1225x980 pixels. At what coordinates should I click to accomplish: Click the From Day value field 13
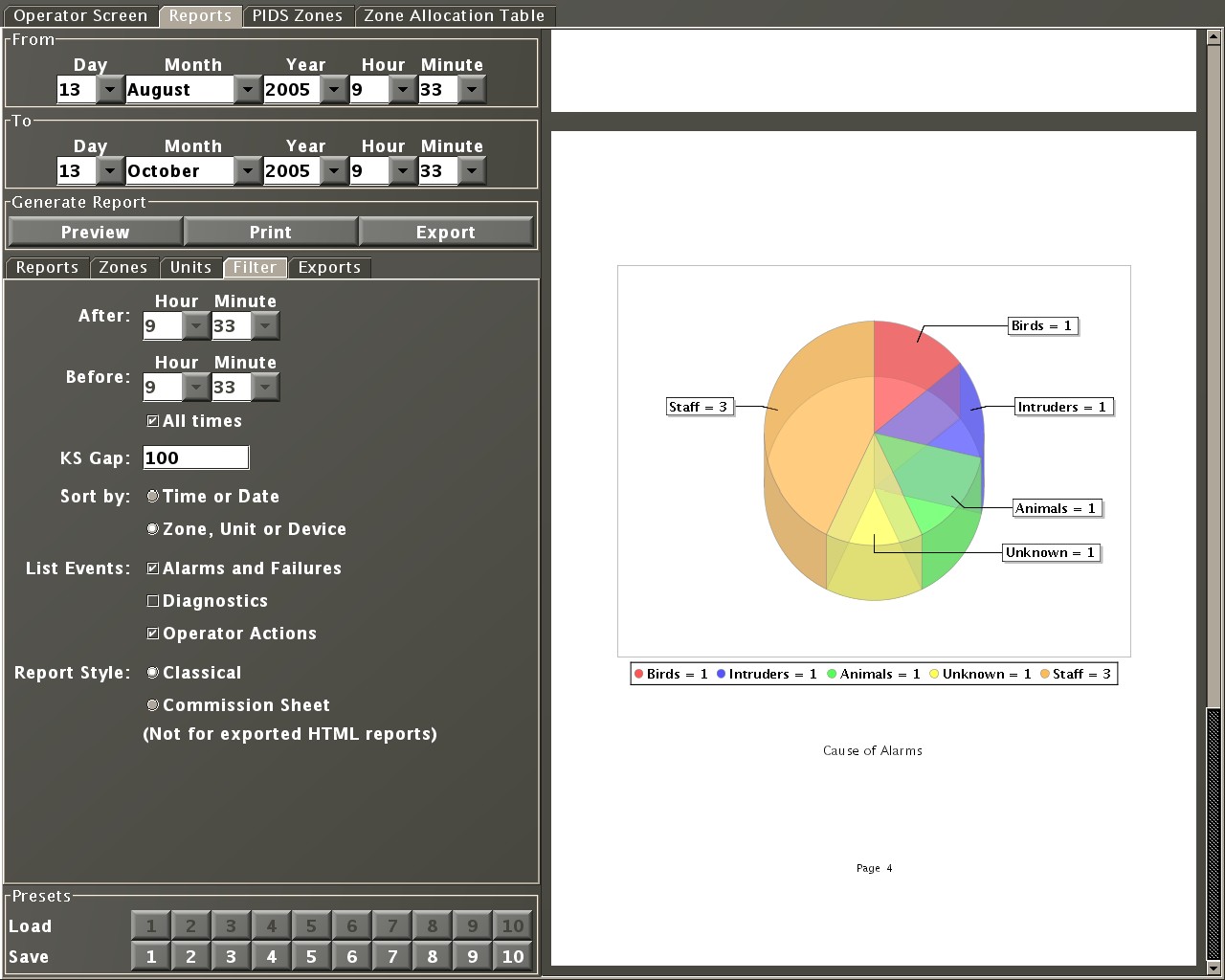click(x=77, y=90)
